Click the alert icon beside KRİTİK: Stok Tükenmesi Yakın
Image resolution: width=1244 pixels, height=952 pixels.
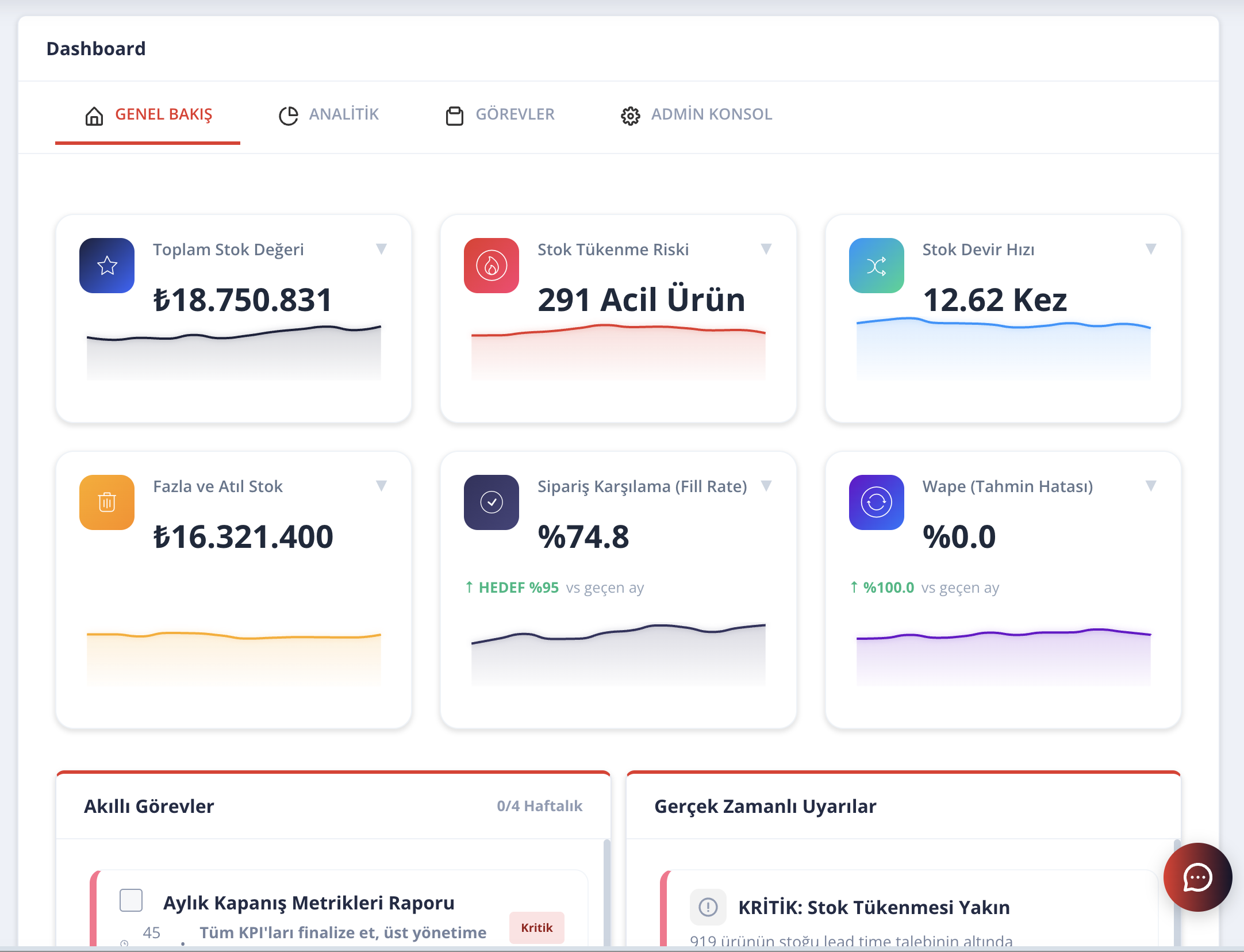708,907
